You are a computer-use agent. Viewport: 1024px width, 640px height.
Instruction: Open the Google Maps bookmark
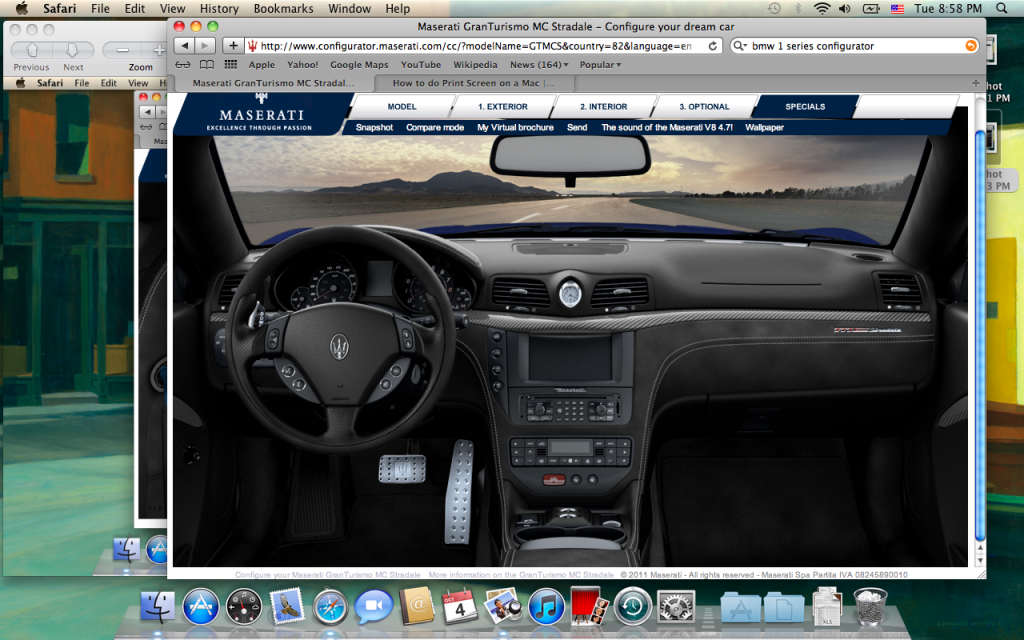[359, 65]
